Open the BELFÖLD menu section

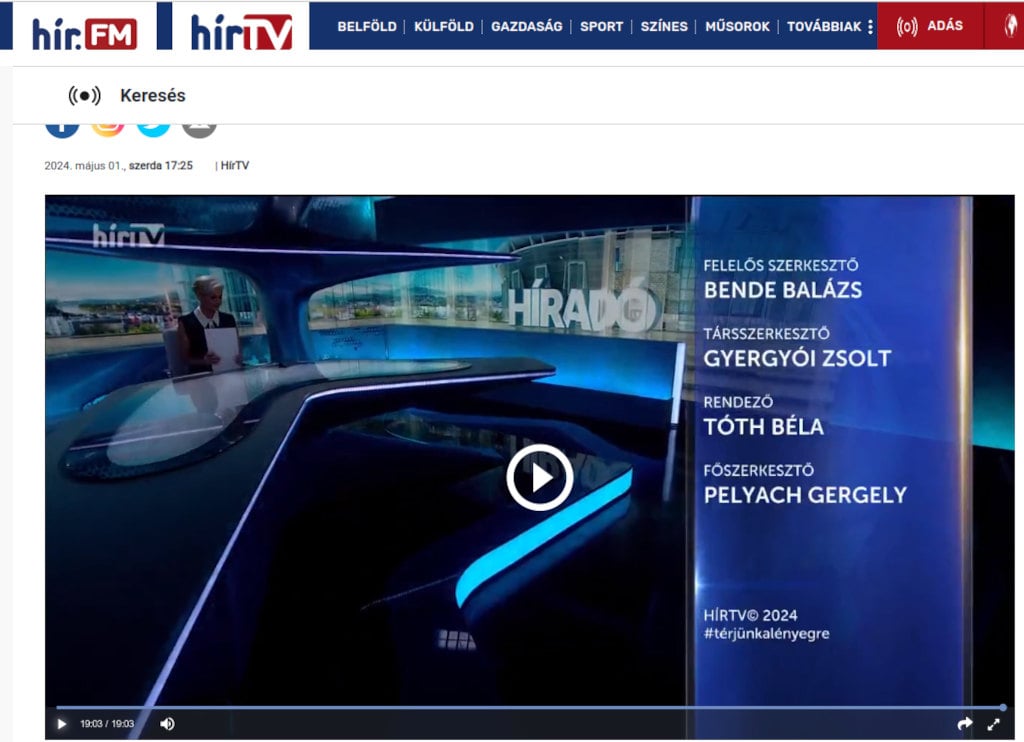pyautogui.click(x=366, y=27)
